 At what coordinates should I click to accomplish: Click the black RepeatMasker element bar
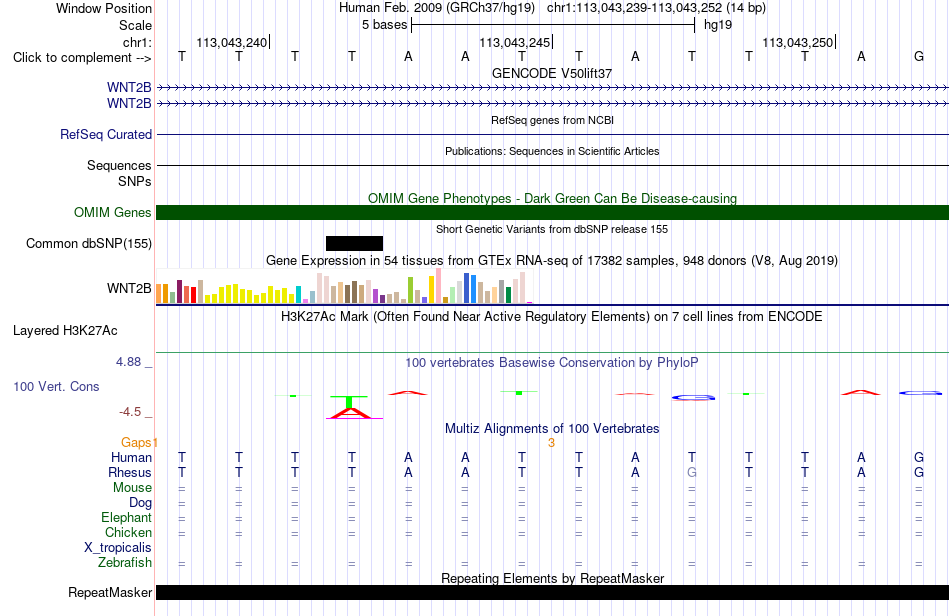pyautogui.click(x=553, y=592)
